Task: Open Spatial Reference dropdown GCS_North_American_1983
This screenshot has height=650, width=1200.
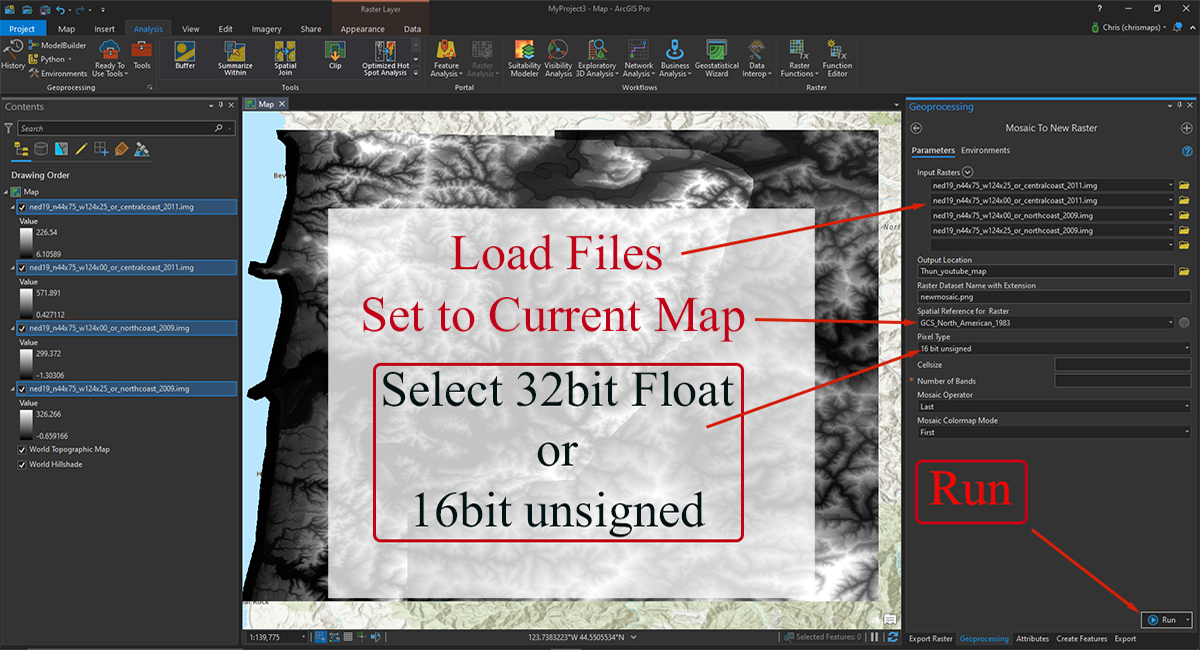Action: click(1046, 322)
